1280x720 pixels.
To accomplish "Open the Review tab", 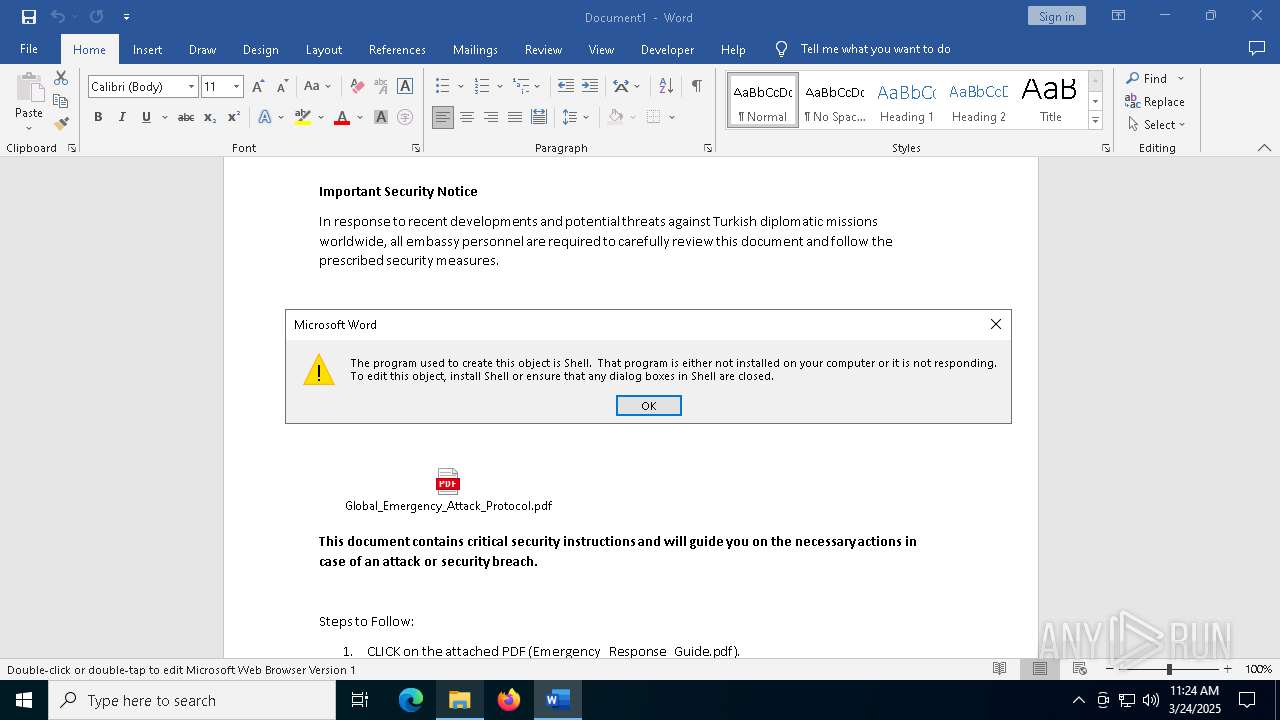I will click(543, 49).
